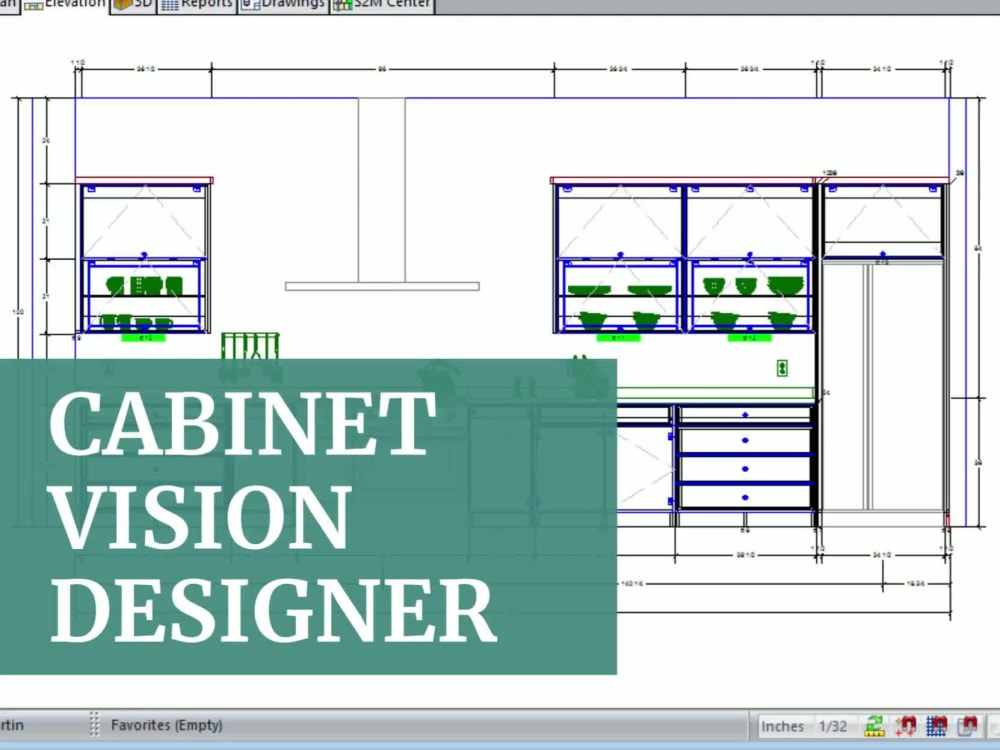
Task: Change the 1/32 precision setting
Action: click(x=832, y=726)
